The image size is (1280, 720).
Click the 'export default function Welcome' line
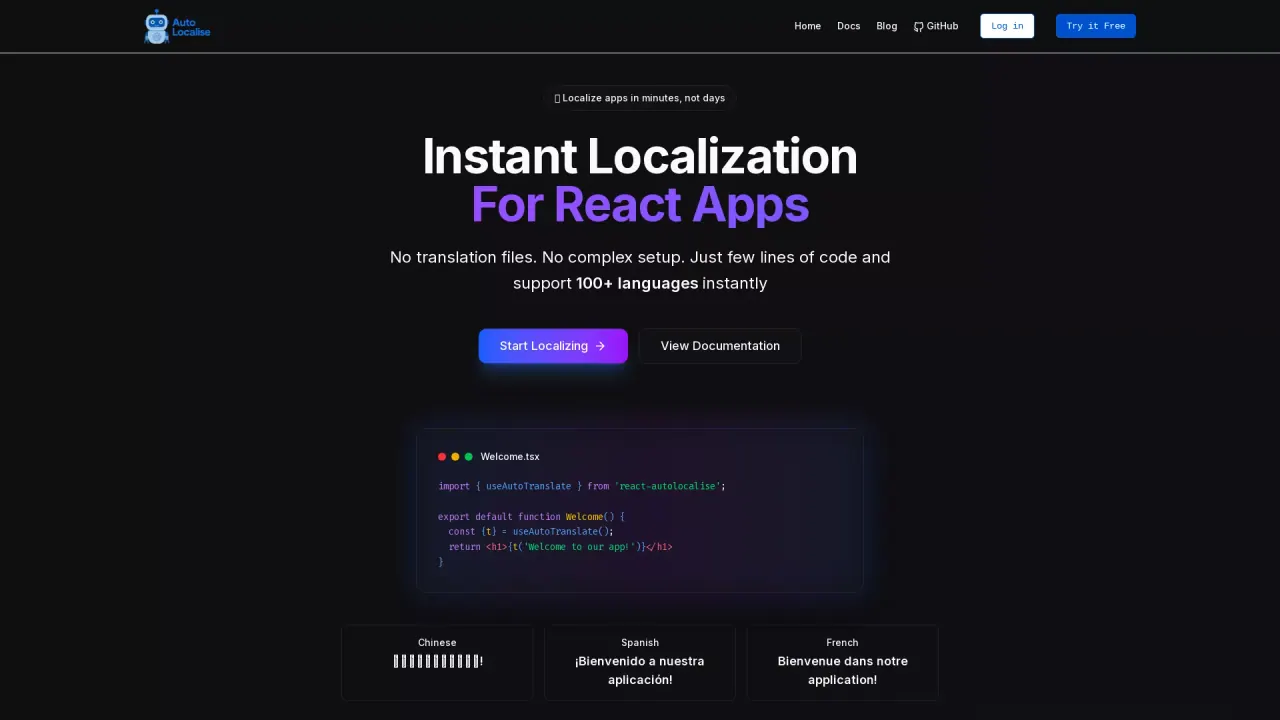pyautogui.click(x=531, y=517)
